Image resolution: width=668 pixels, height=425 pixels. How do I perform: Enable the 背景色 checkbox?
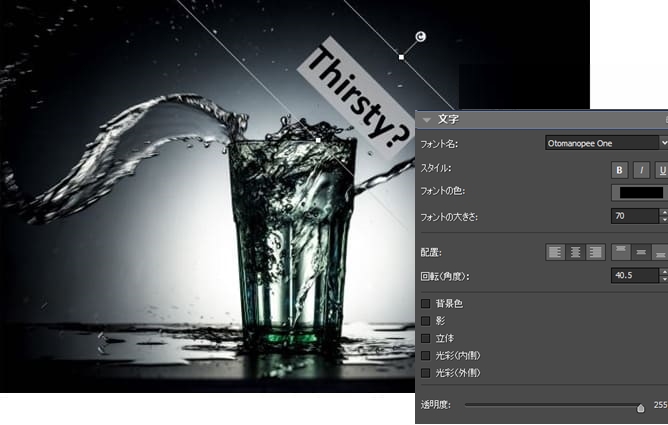425,303
